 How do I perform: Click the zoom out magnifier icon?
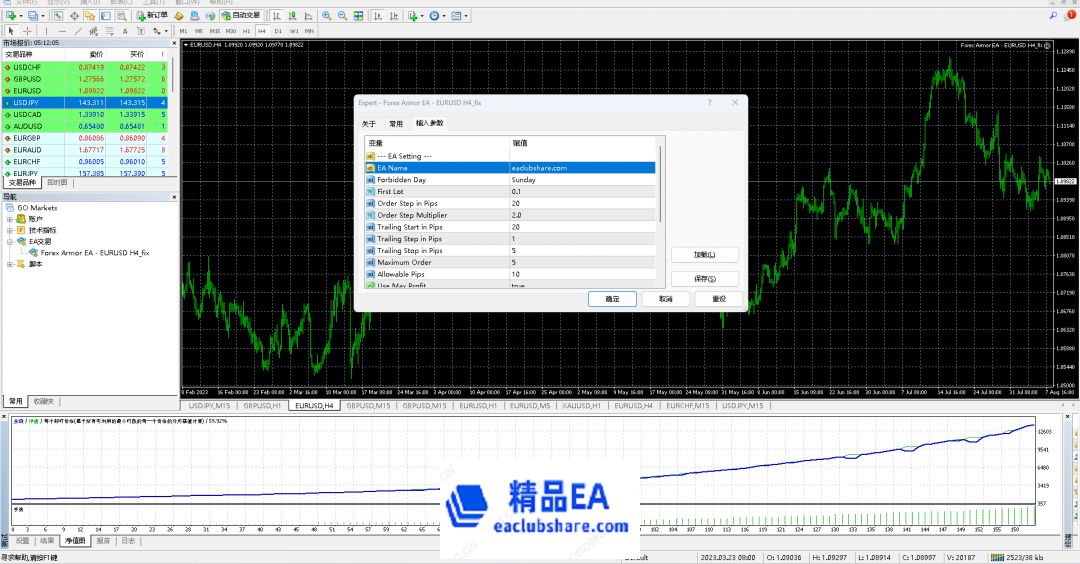point(342,16)
